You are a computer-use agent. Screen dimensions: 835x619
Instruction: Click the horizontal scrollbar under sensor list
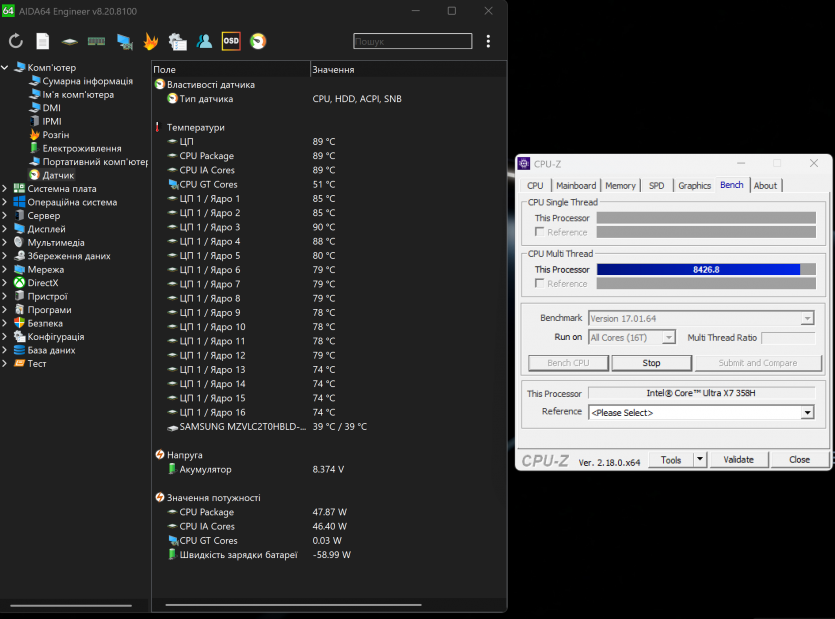coord(300,604)
